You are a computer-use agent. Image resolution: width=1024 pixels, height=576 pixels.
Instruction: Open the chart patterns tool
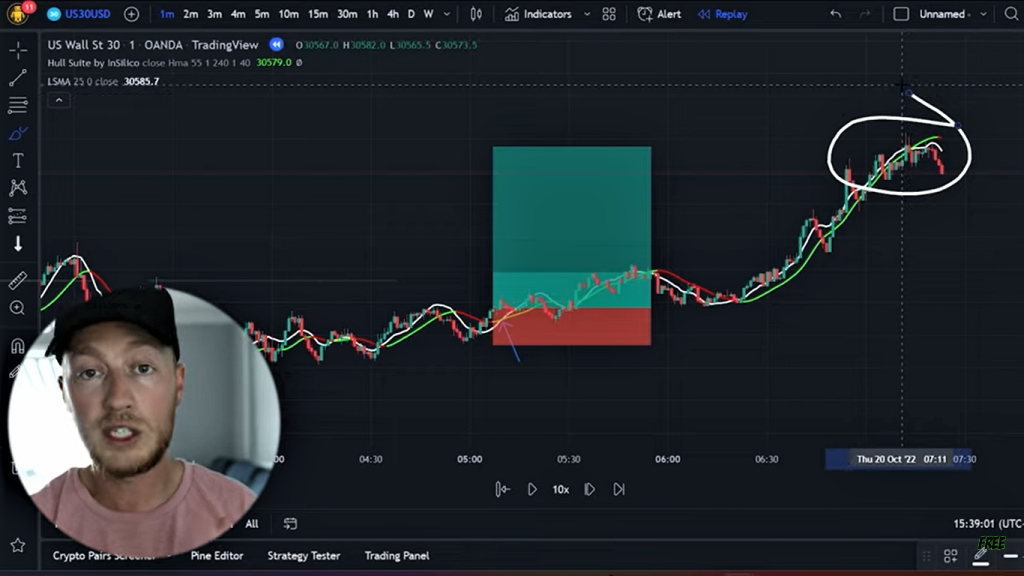(18, 188)
